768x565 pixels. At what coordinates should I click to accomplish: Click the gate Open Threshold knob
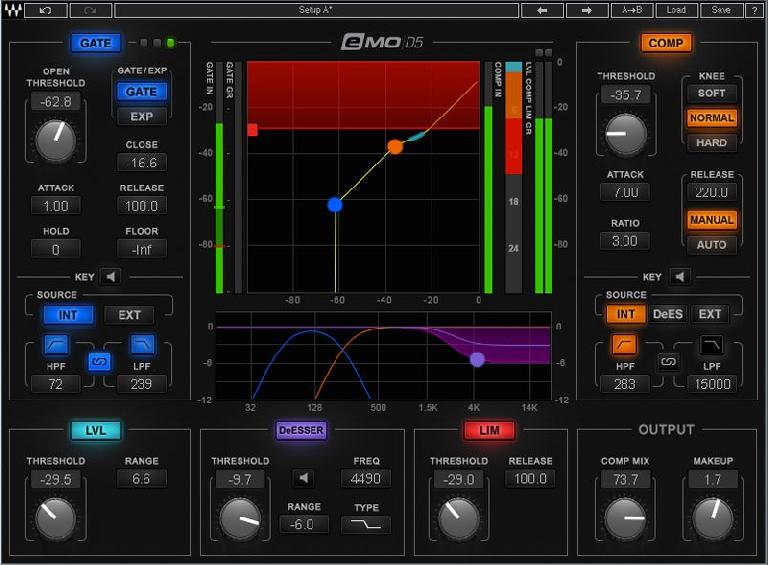coord(56,141)
